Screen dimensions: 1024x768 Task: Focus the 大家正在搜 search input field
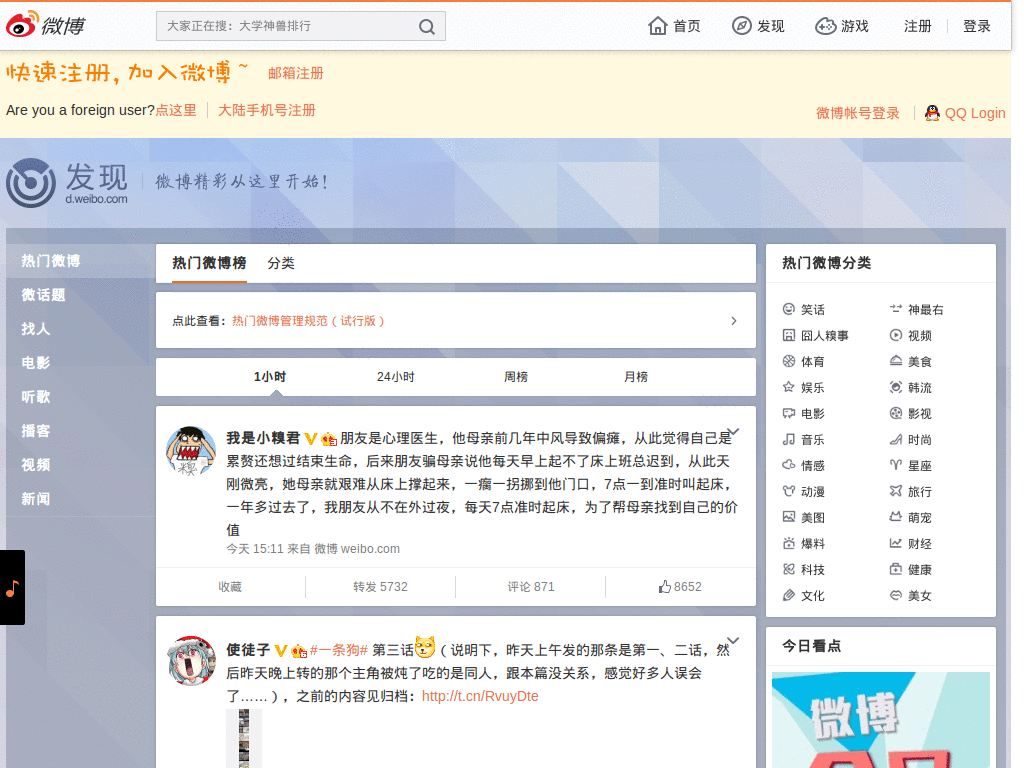pos(300,26)
